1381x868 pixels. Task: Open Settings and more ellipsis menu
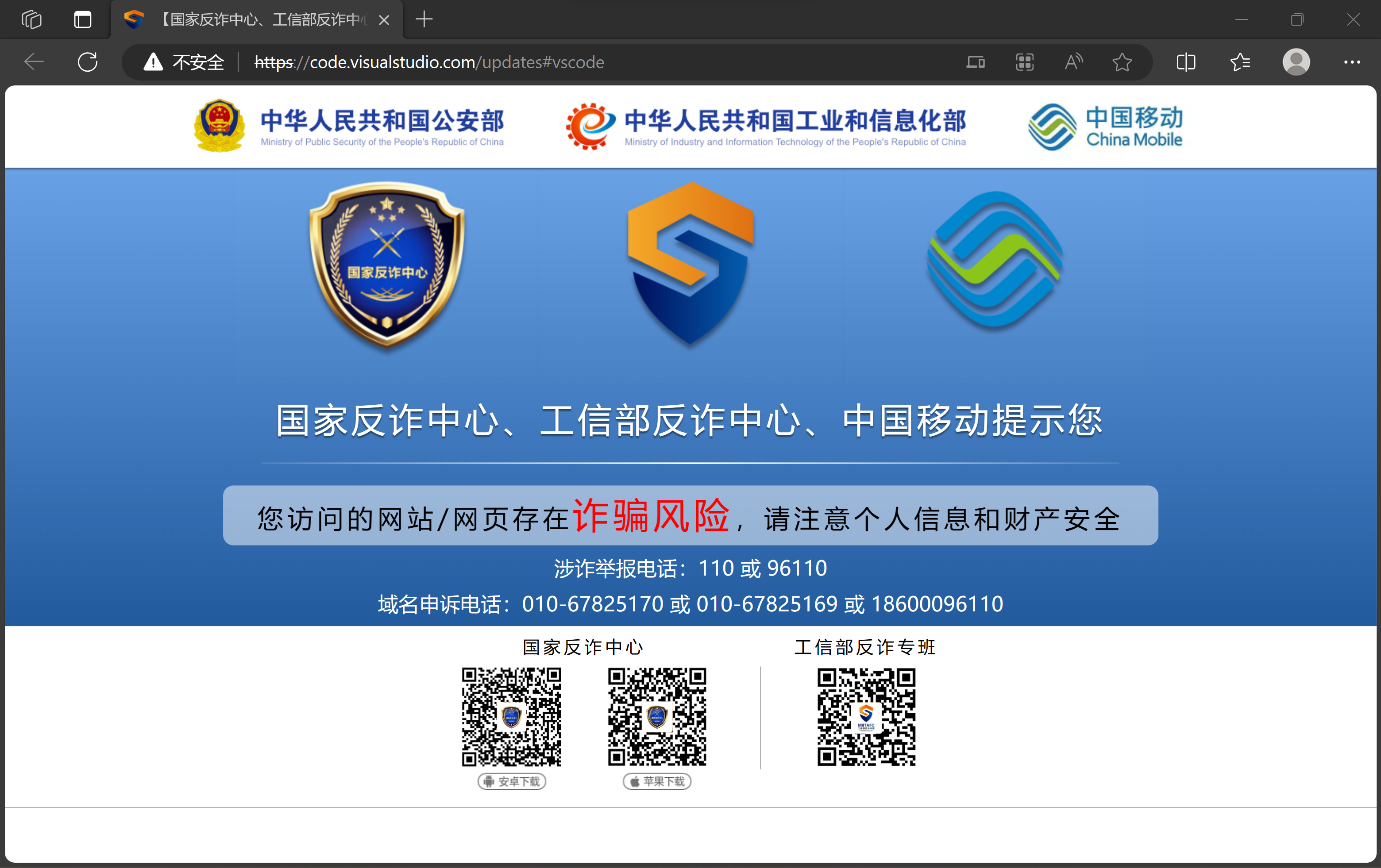[x=1352, y=62]
